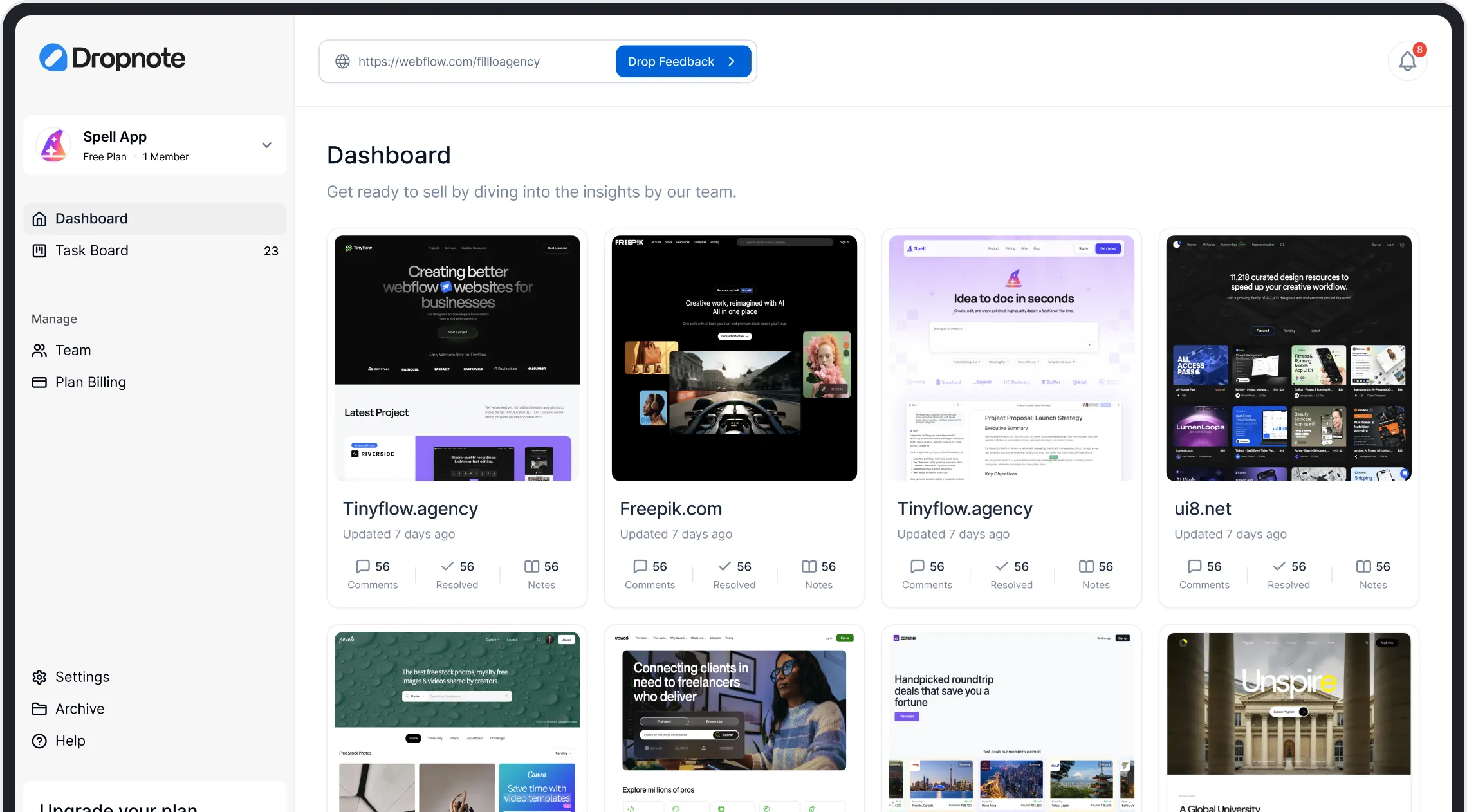1467x812 pixels.
Task: Click the Resolved checkmark on ui8.net card
Action: (1277, 567)
